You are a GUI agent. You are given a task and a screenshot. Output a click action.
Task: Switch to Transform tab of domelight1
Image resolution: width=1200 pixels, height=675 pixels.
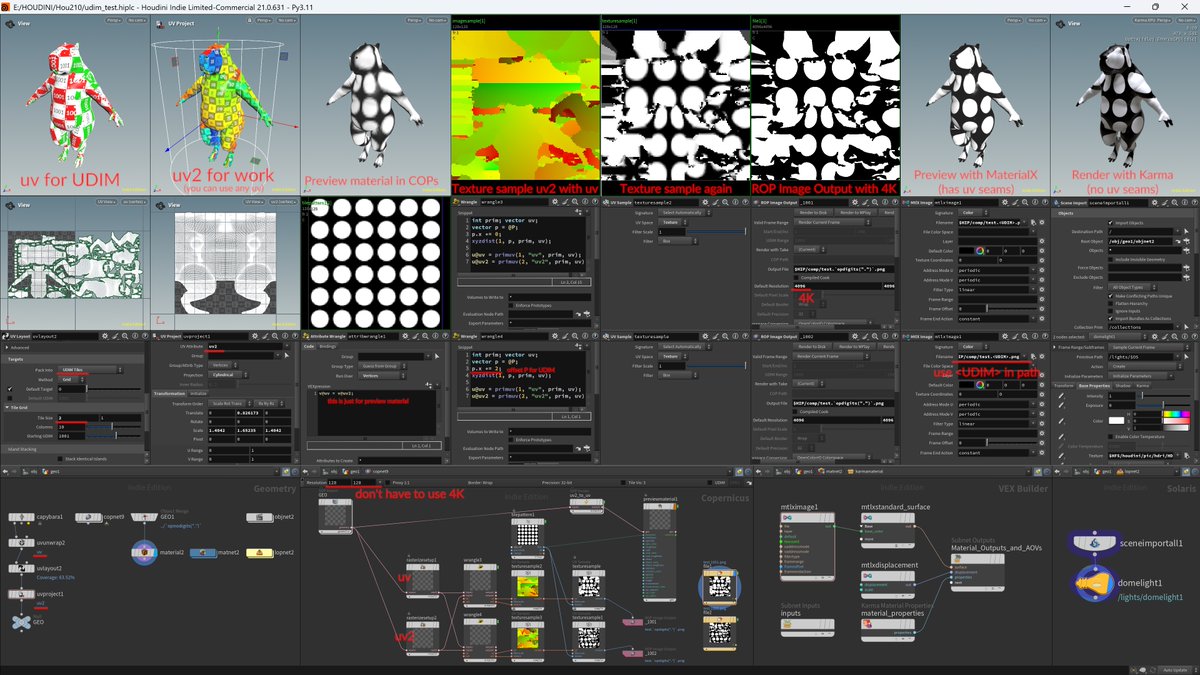(1064, 385)
